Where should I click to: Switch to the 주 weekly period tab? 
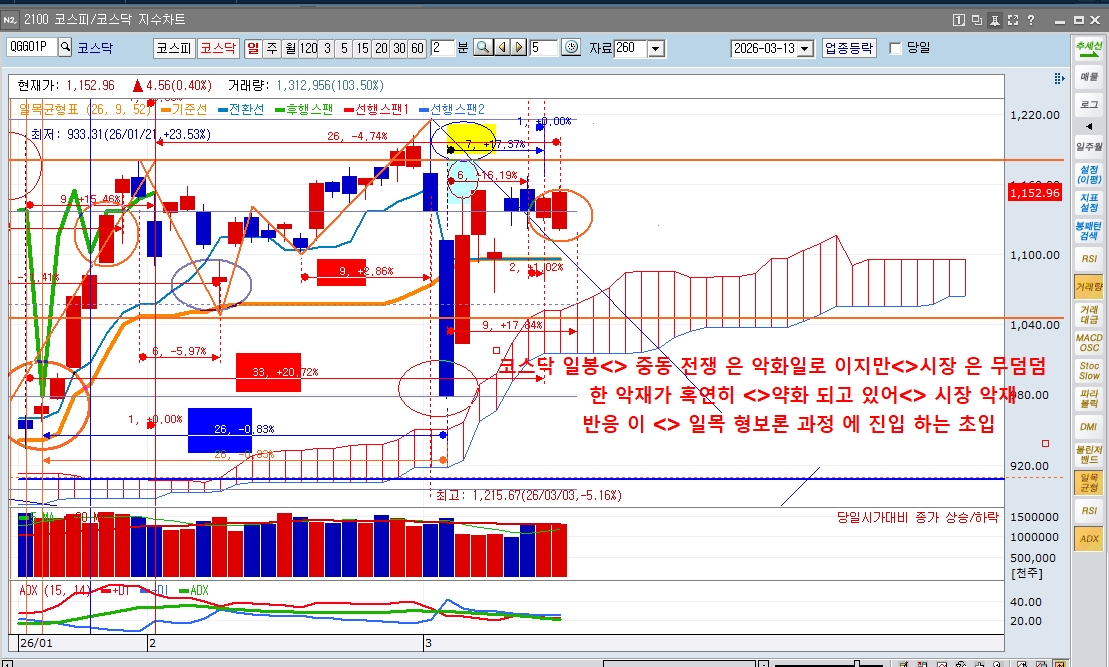272,47
